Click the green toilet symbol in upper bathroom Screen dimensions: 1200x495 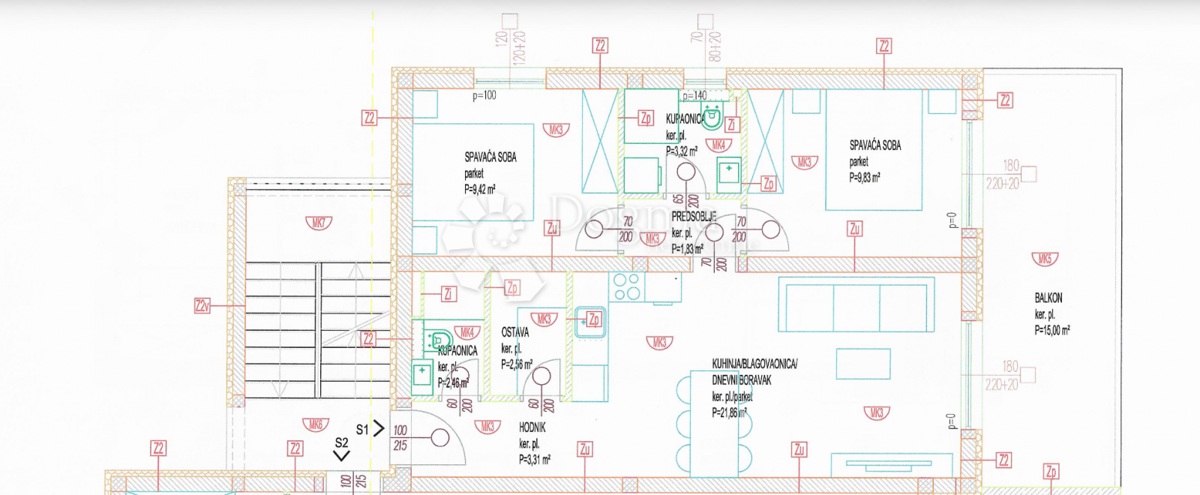(x=714, y=116)
